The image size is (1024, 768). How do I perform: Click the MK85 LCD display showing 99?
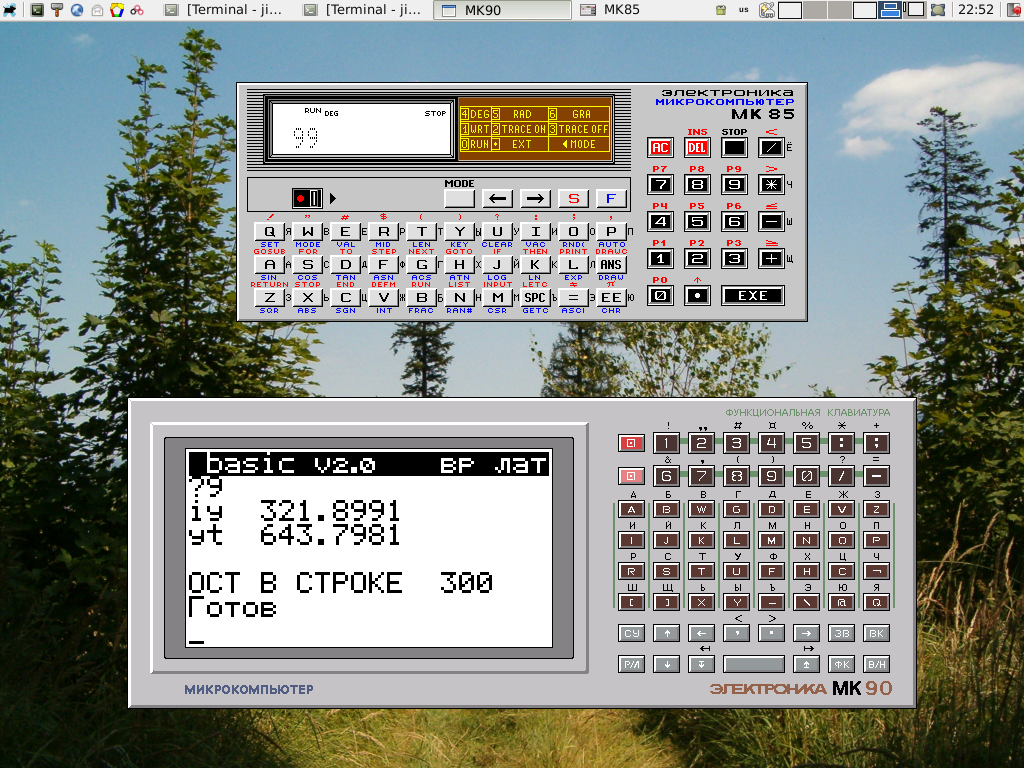point(362,129)
